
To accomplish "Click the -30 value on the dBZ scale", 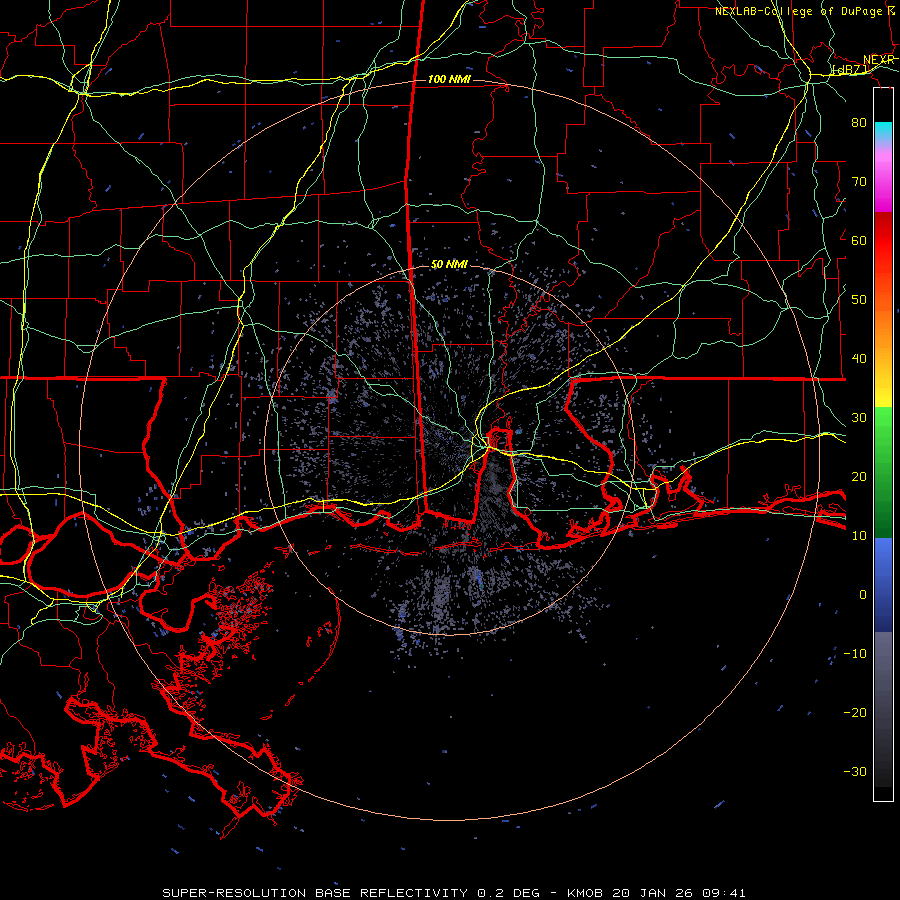I will 855,771.
